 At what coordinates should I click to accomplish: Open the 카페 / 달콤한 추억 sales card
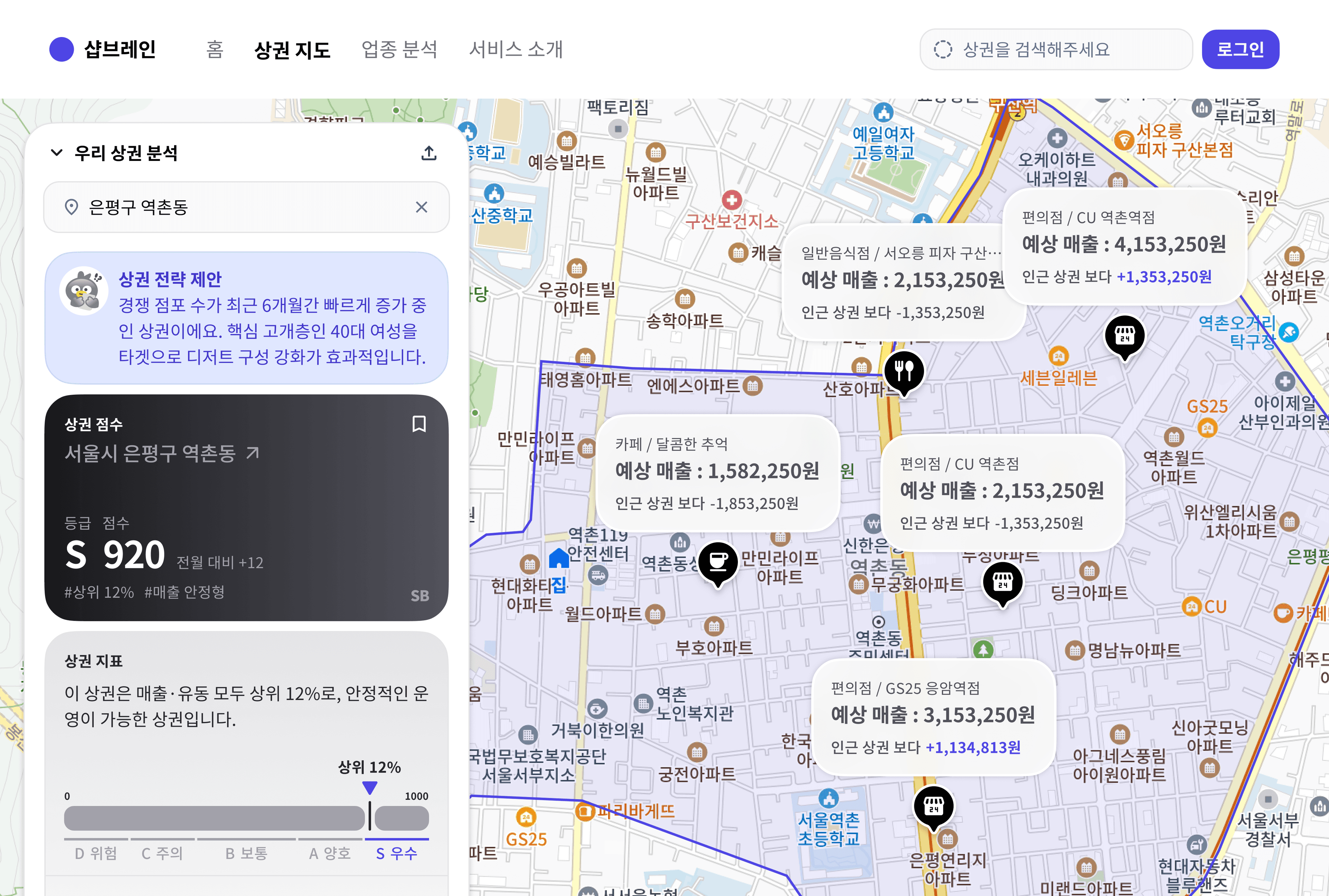point(717,473)
